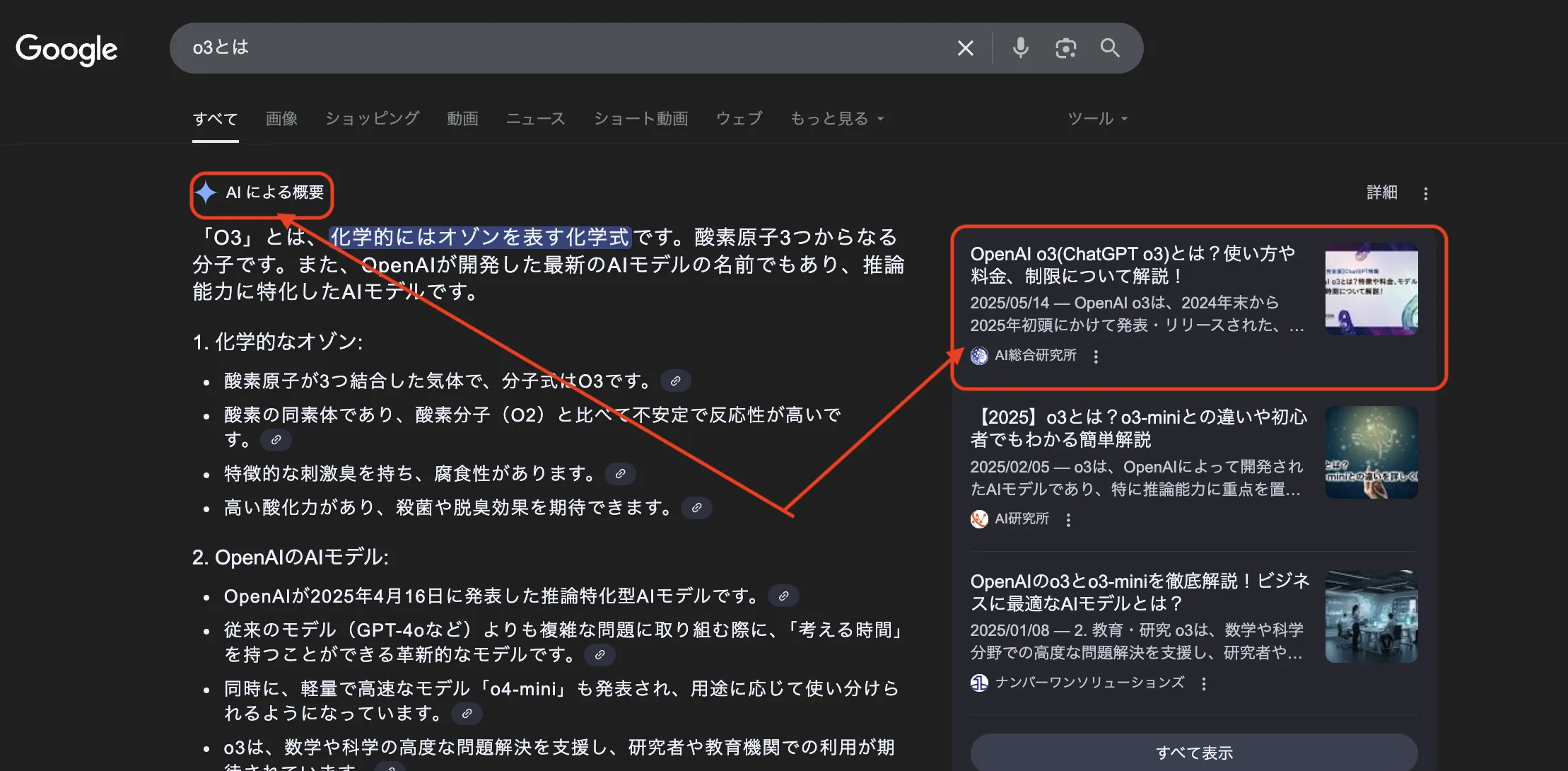Open 【2025】o3とは？o3-miniとの違い article
This screenshot has width=1568, height=771.
(x=1138, y=428)
